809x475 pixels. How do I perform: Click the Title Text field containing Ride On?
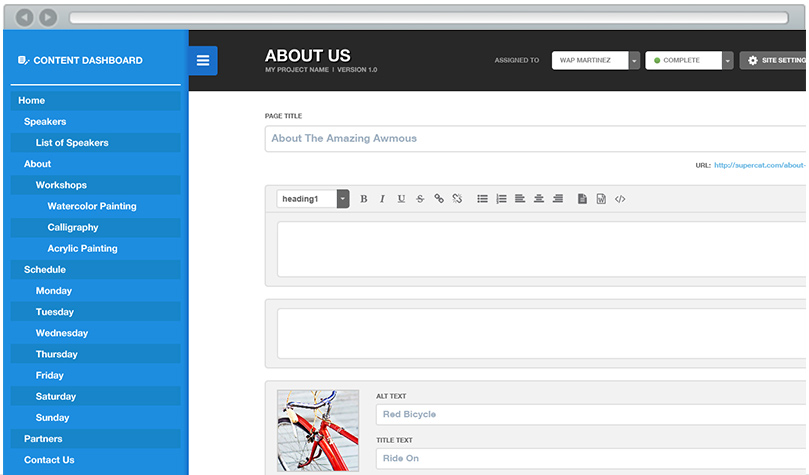(x=591, y=458)
